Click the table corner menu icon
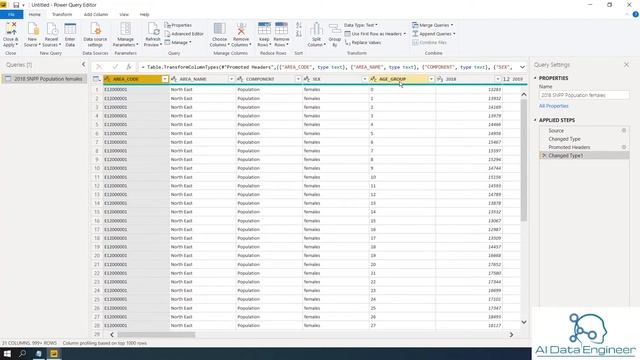 (x=96, y=79)
